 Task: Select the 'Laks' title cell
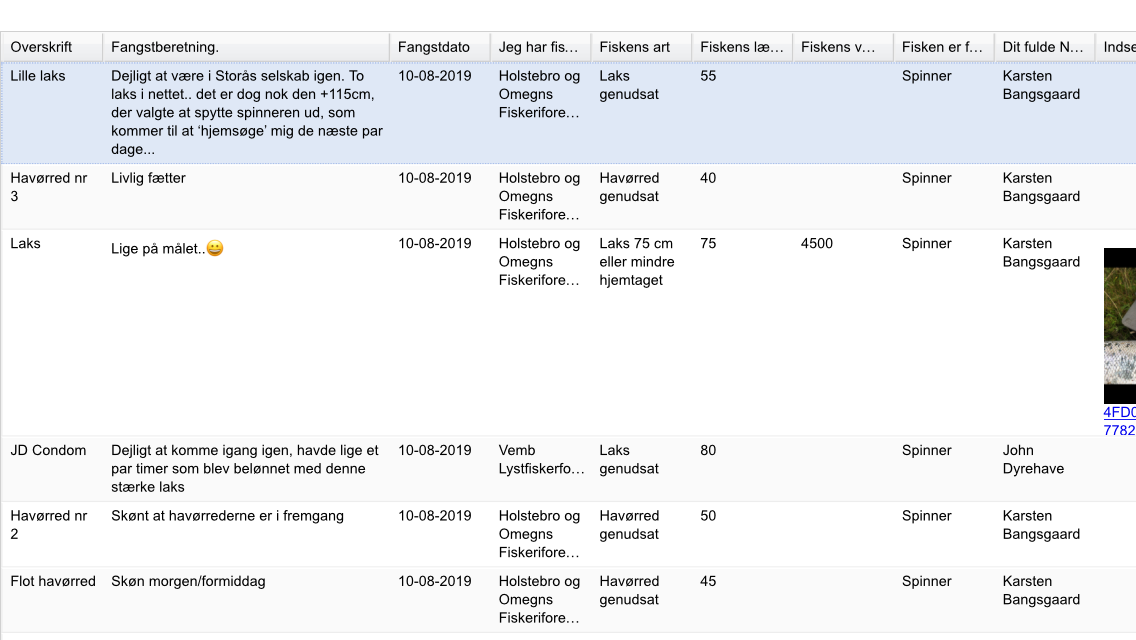[25, 244]
